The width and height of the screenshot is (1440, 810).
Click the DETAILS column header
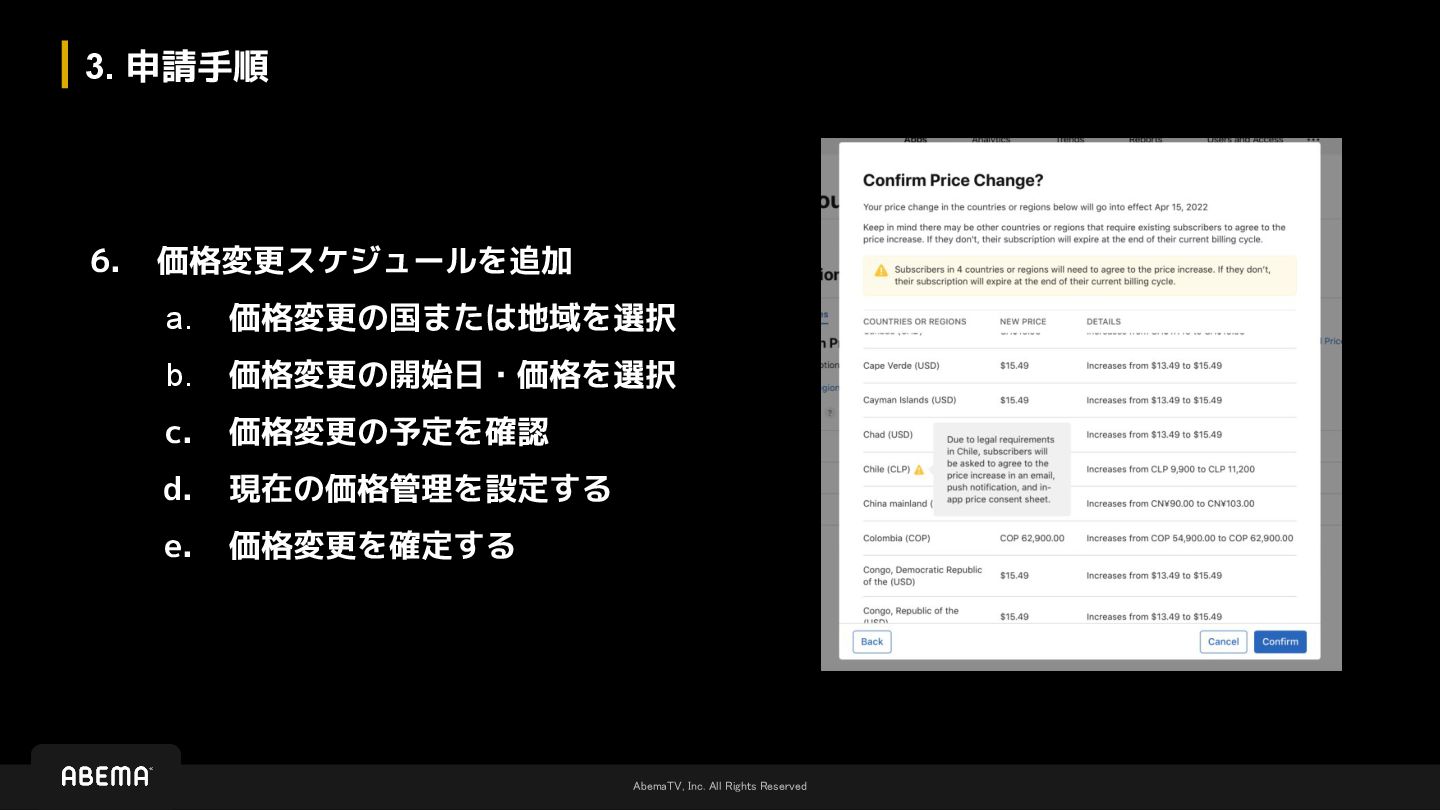pyautogui.click(x=1104, y=322)
